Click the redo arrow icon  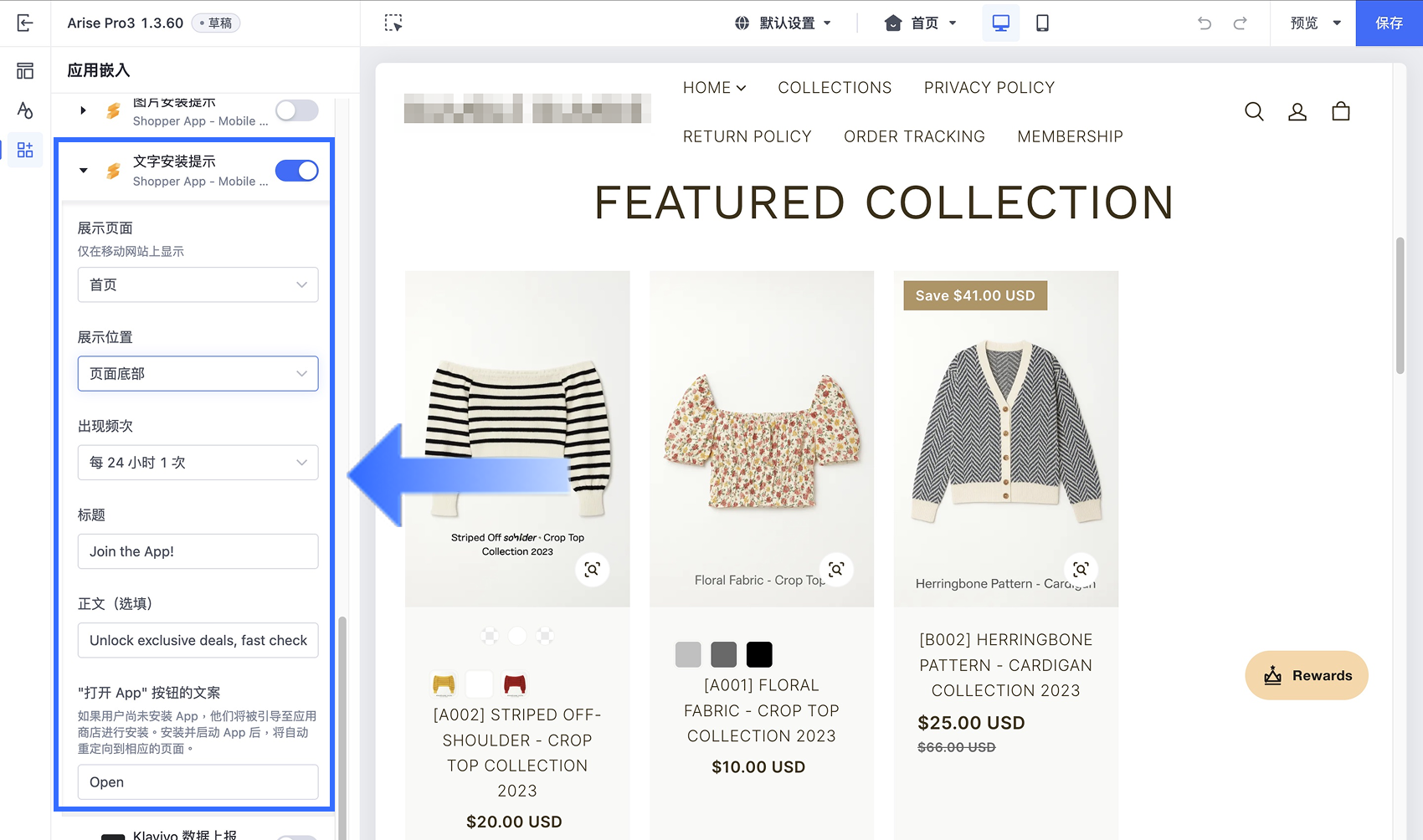pos(1241,23)
